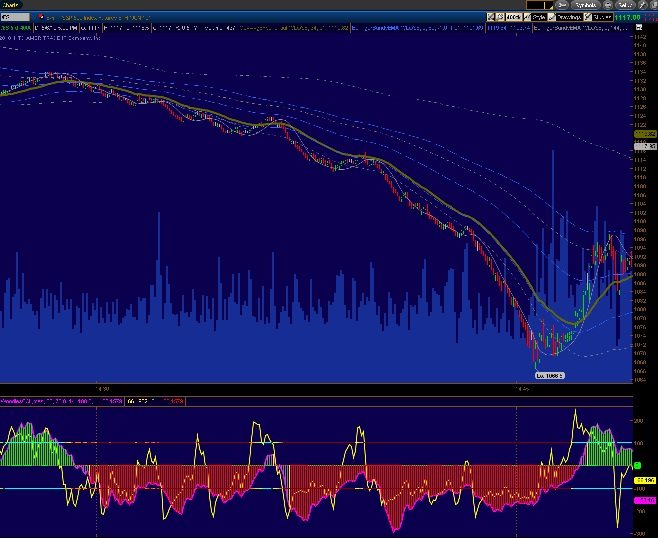Click the first small chart toolbar icon
Screen dimensions: 658x538
pyautogui.click(x=491, y=17)
